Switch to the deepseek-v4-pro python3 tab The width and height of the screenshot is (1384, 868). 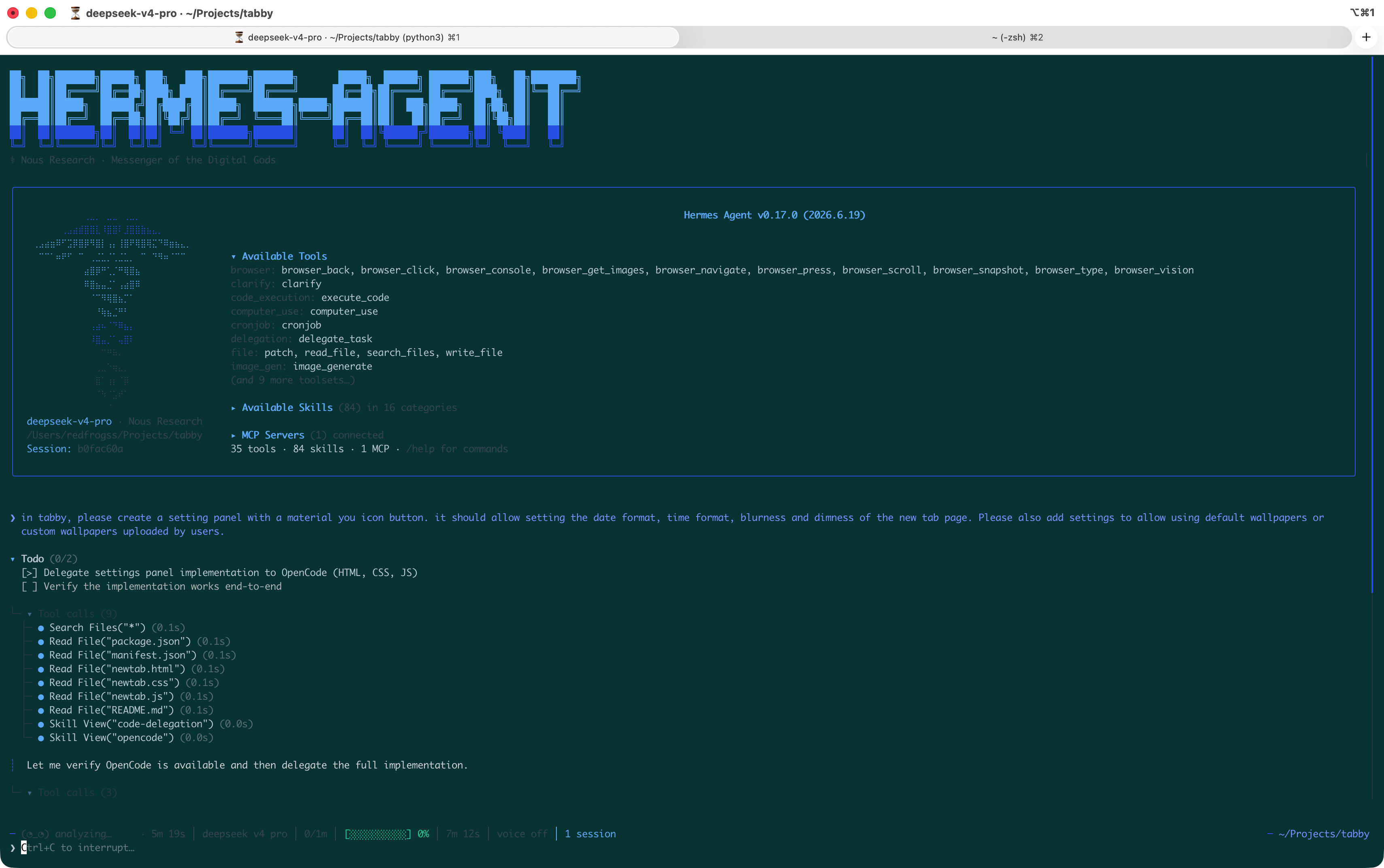[343, 37]
